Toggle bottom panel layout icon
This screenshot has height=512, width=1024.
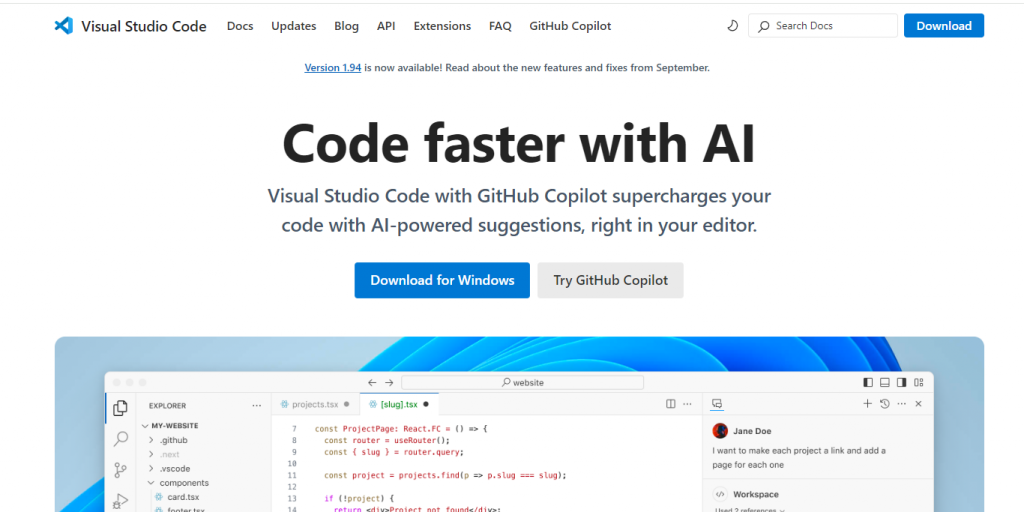click(885, 383)
